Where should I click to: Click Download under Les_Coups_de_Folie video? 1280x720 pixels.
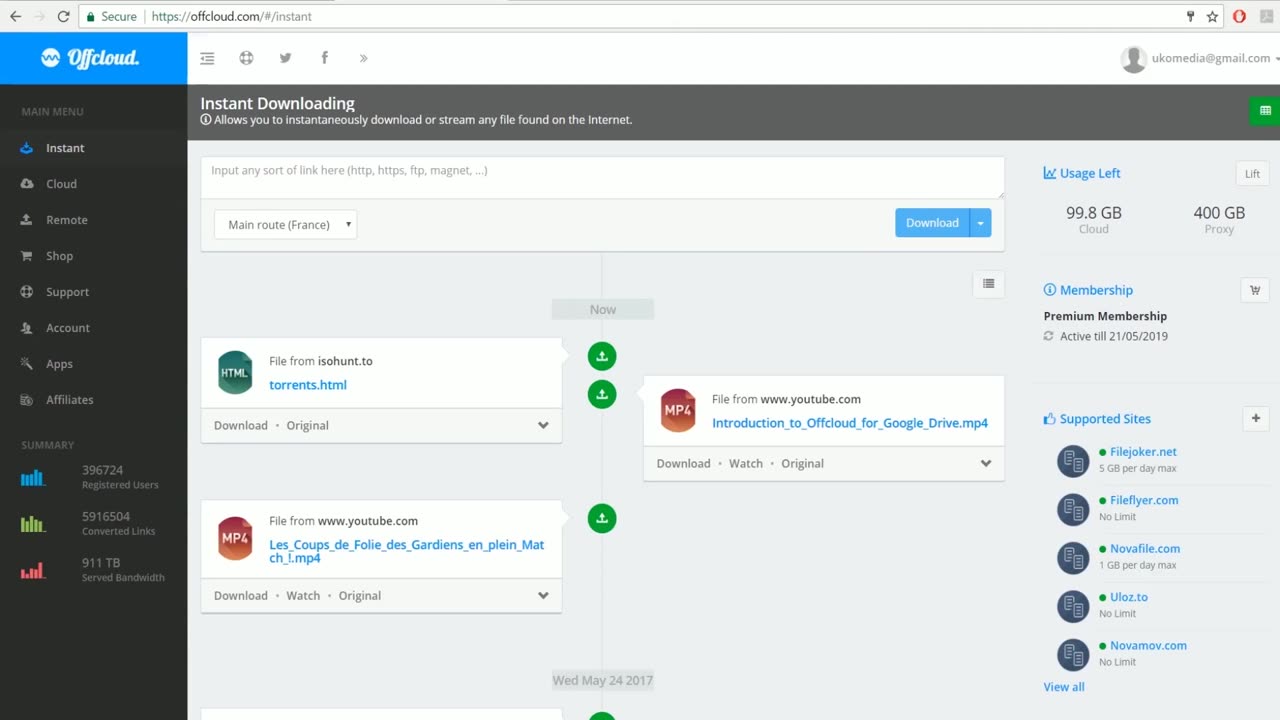[x=241, y=595]
